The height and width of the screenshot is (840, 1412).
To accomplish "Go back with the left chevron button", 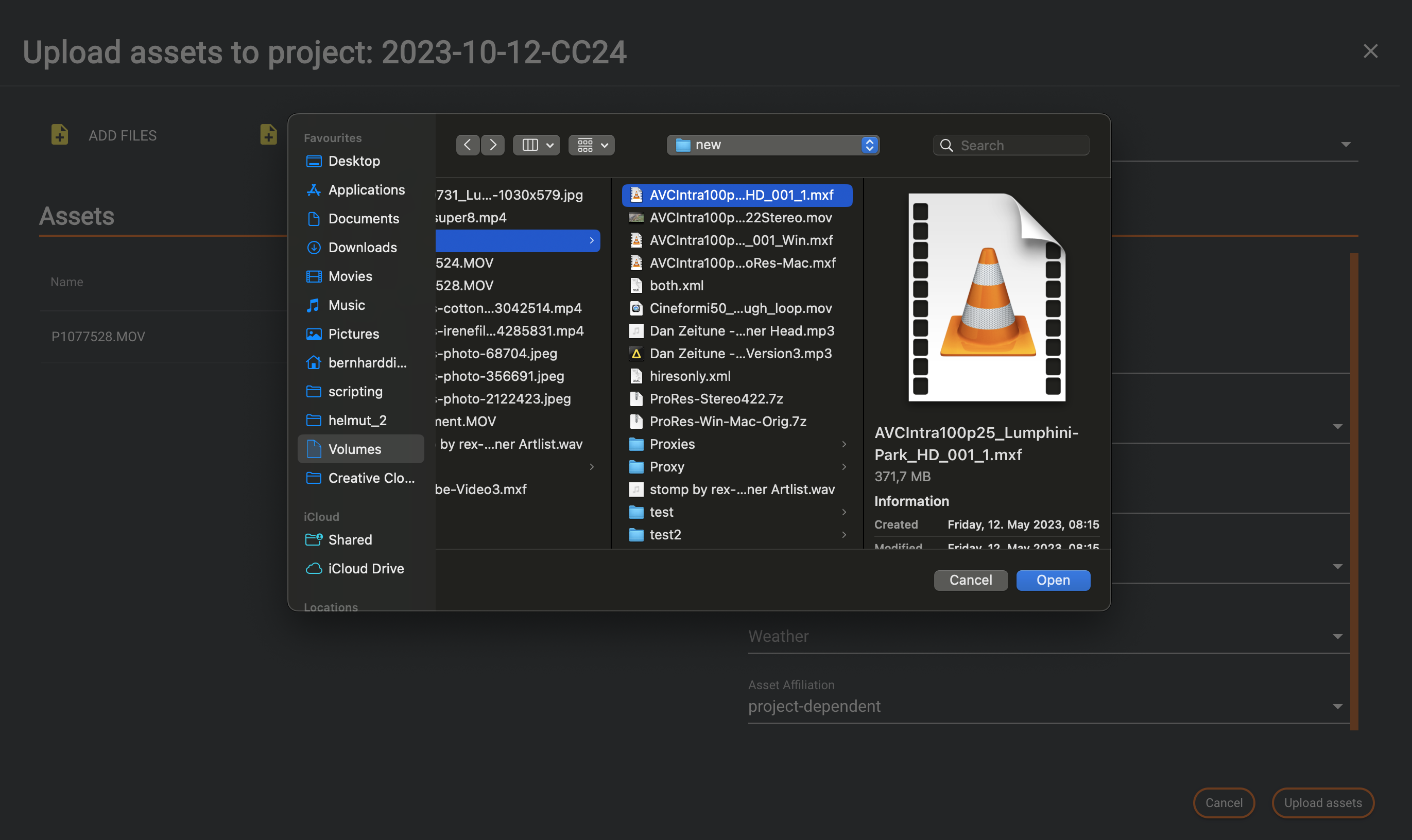I will [x=467, y=145].
